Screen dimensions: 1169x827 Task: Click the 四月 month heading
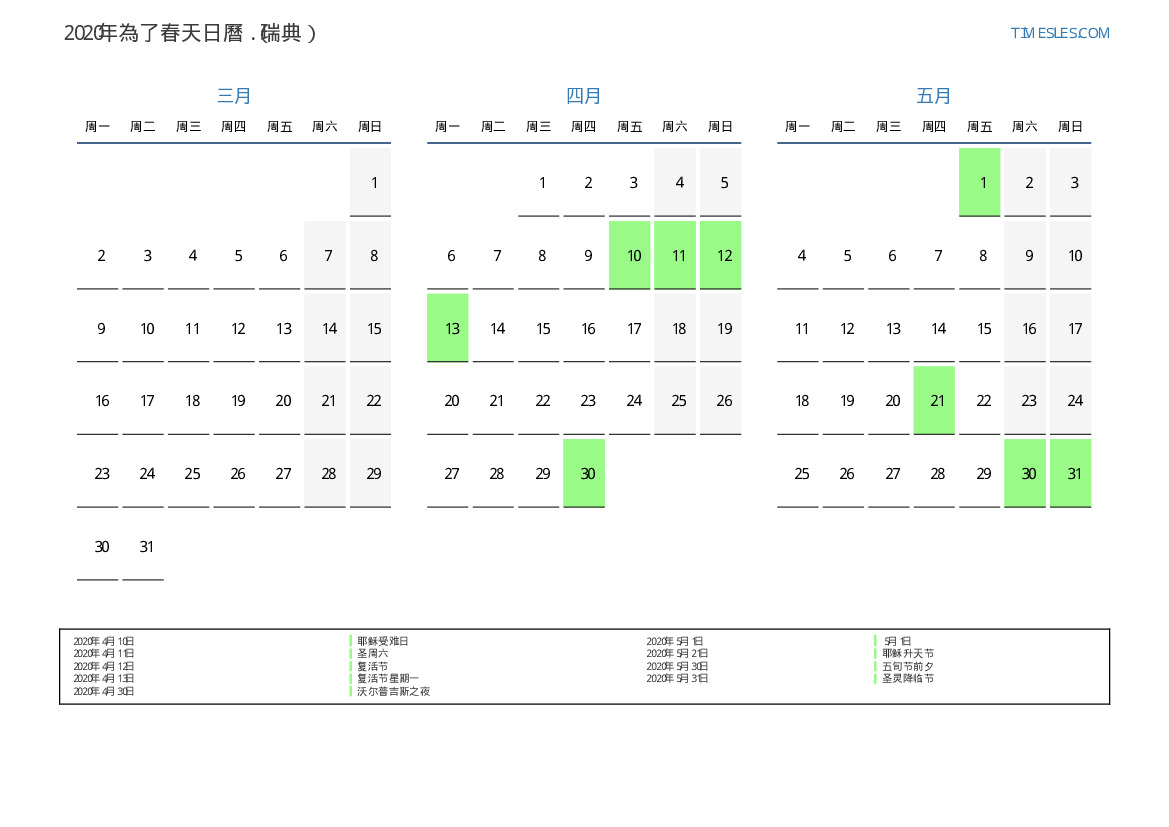coord(584,96)
